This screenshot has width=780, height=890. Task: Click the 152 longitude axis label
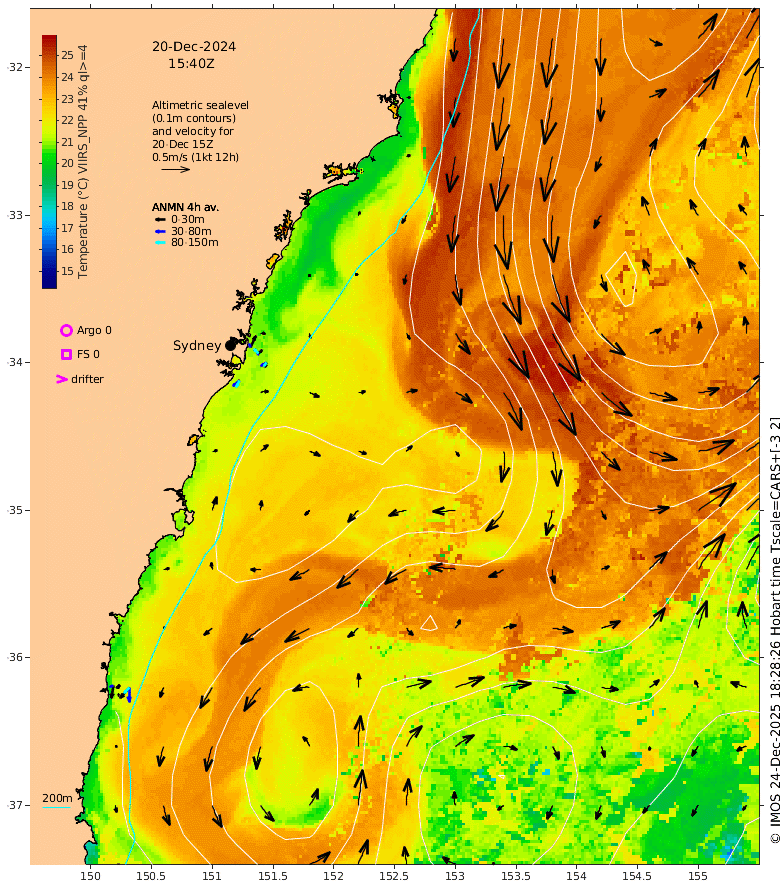(x=333, y=876)
